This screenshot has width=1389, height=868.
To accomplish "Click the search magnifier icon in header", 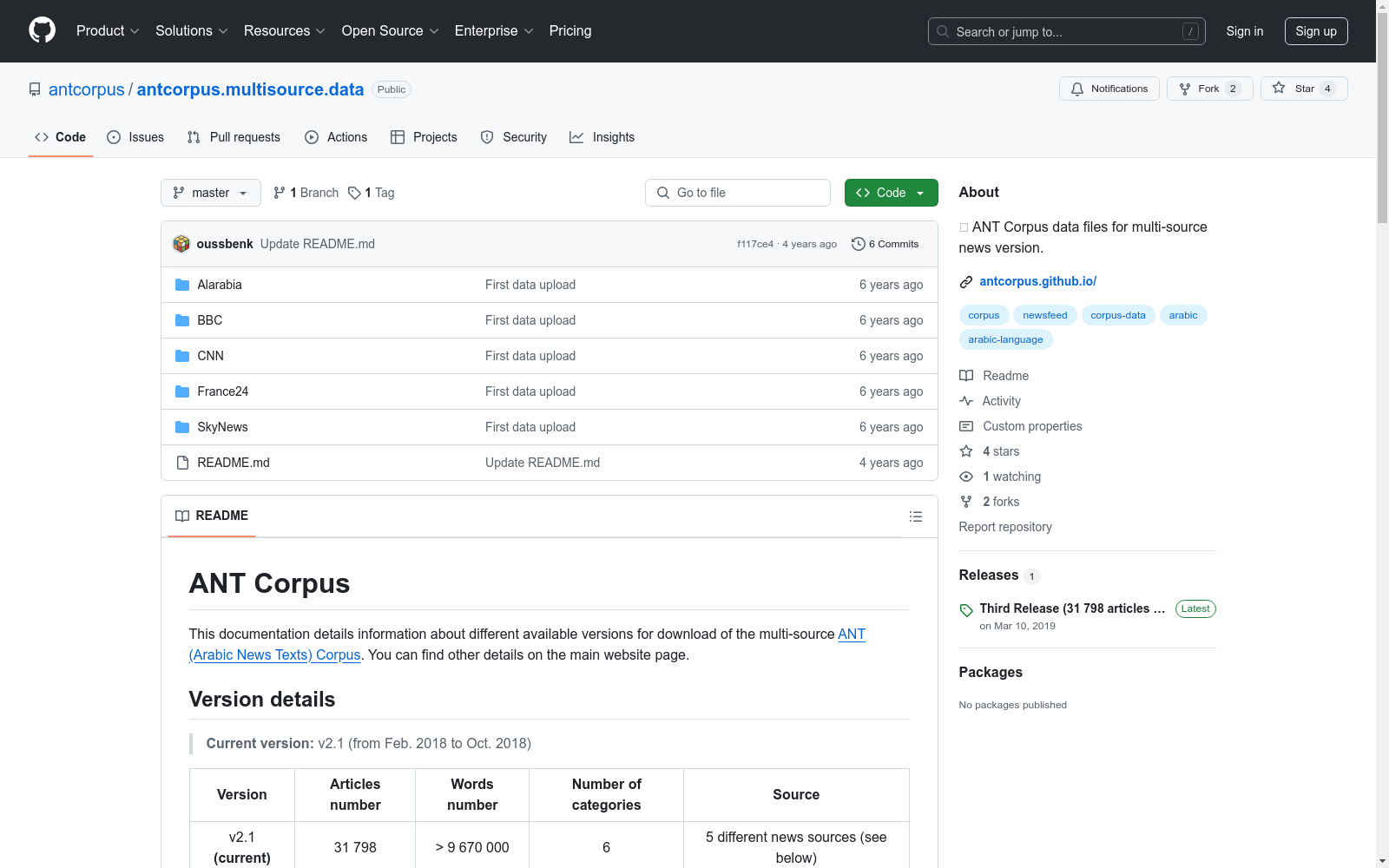I will tap(943, 31).
